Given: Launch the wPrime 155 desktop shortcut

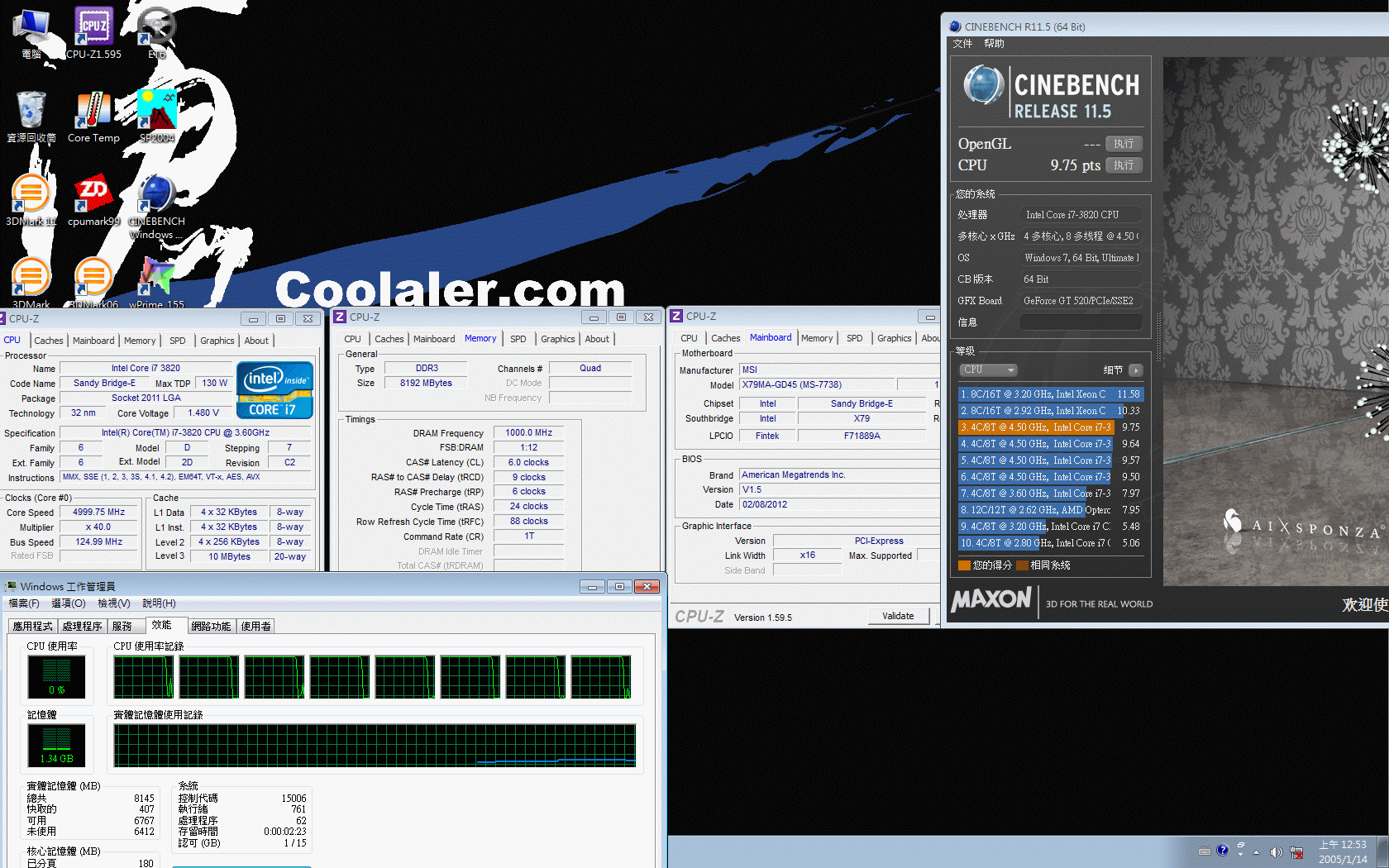Looking at the screenshot, I should coord(156,282).
